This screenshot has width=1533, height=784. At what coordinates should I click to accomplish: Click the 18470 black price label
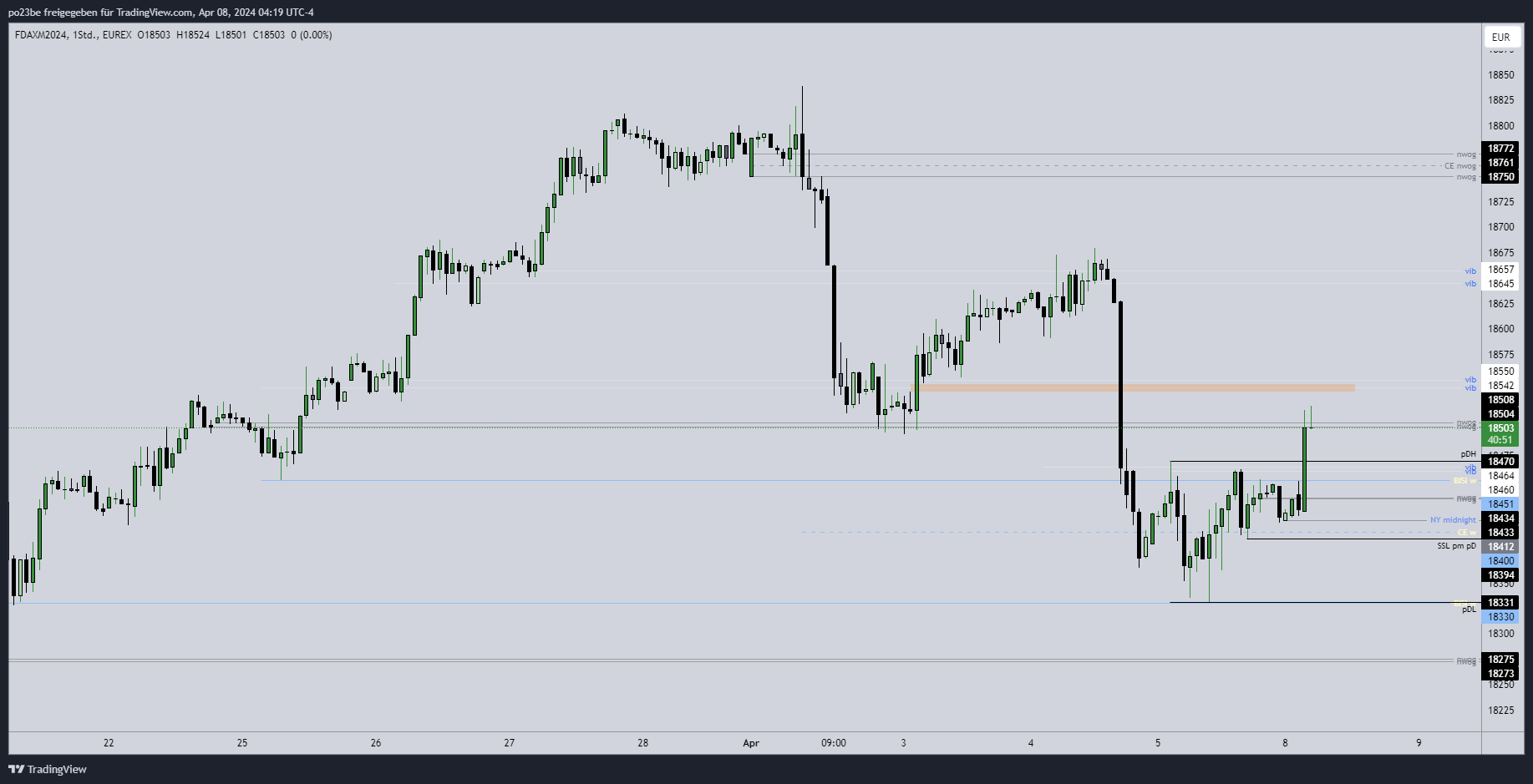click(1500, 462)
